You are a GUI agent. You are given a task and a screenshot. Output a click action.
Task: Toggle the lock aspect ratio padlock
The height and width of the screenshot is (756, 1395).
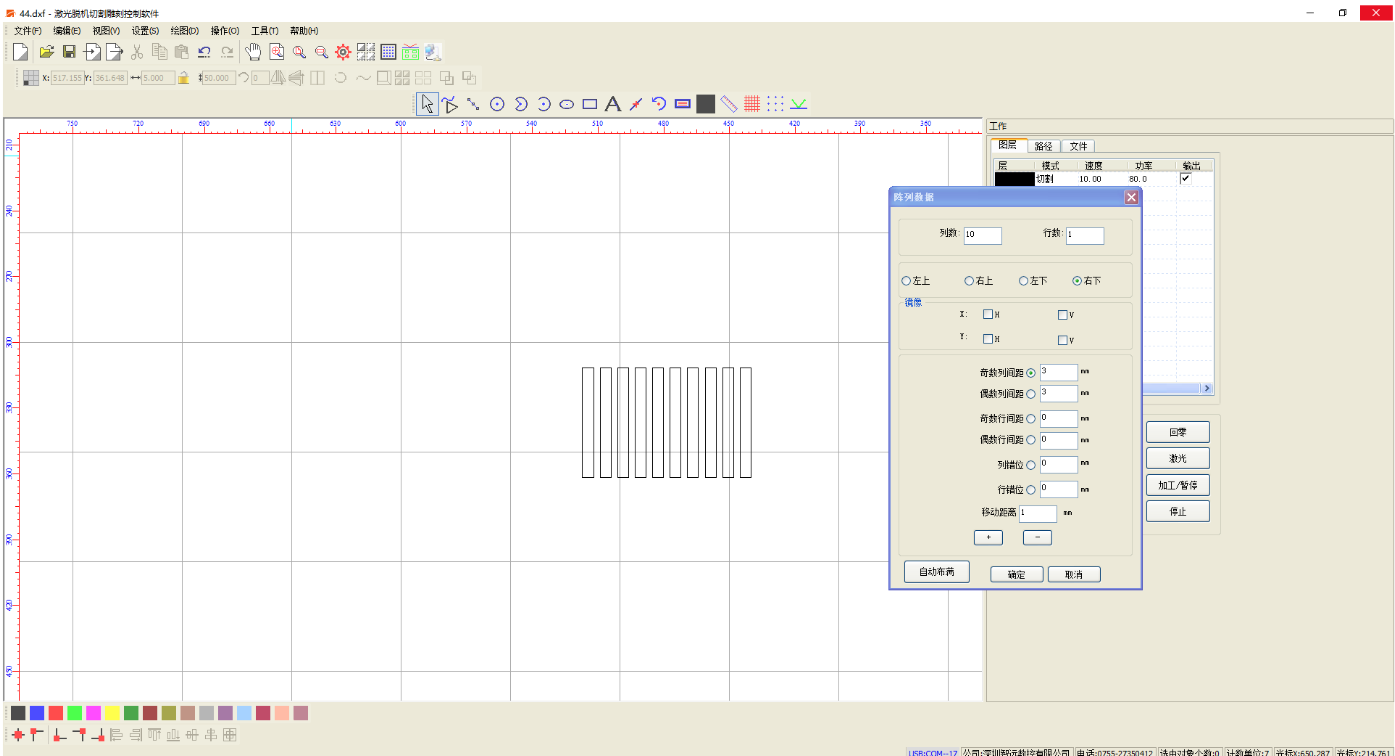184,78
